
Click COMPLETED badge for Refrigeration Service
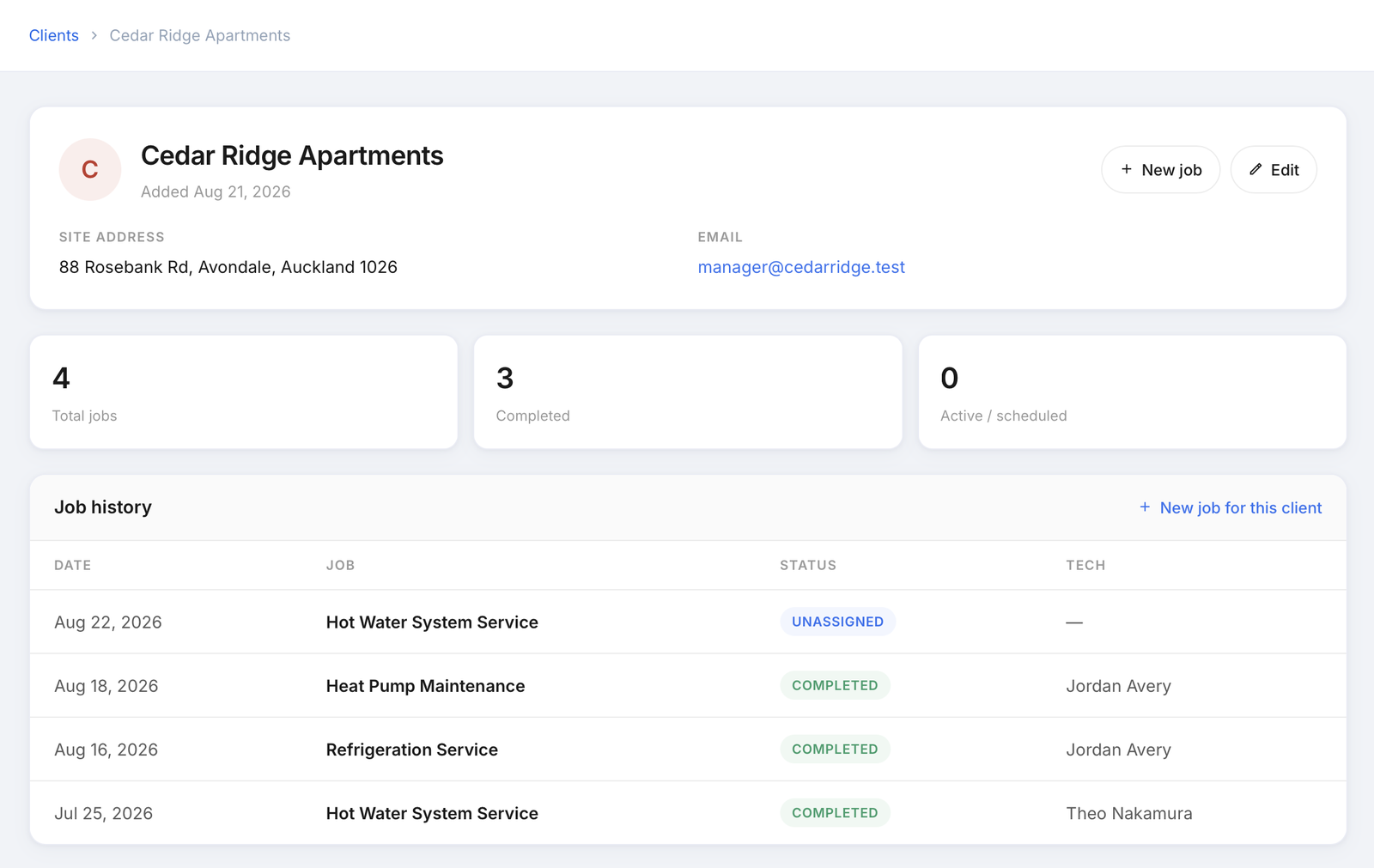coord(835,749)
